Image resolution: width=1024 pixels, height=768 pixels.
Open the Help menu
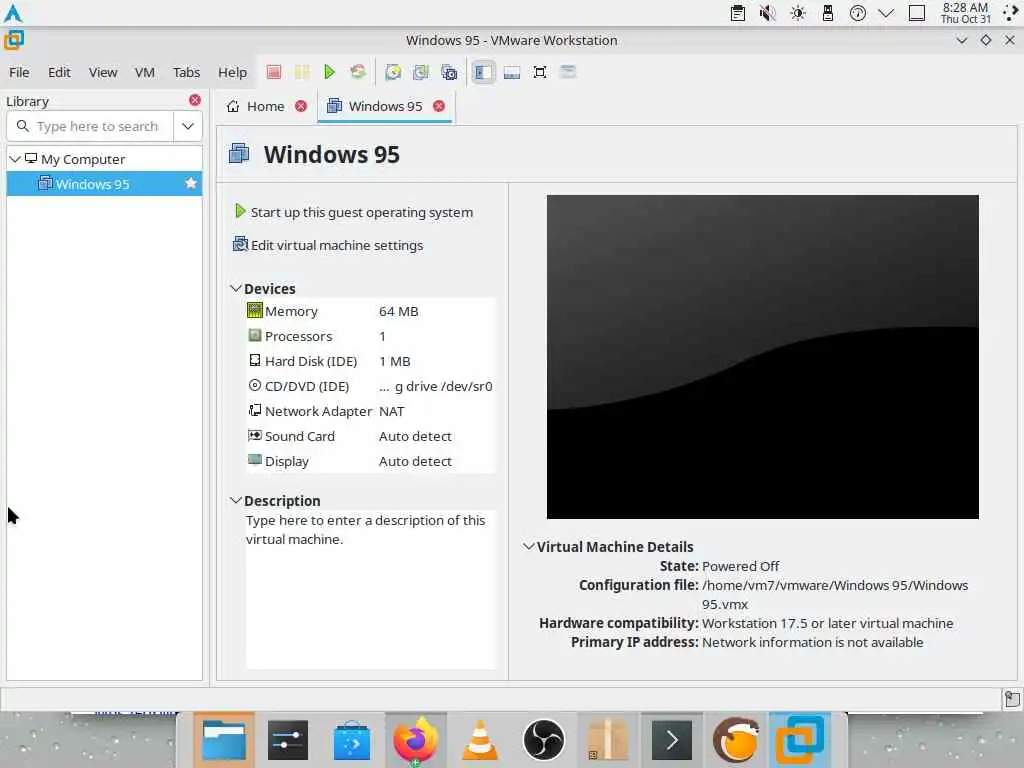click(x=232, y=72)
